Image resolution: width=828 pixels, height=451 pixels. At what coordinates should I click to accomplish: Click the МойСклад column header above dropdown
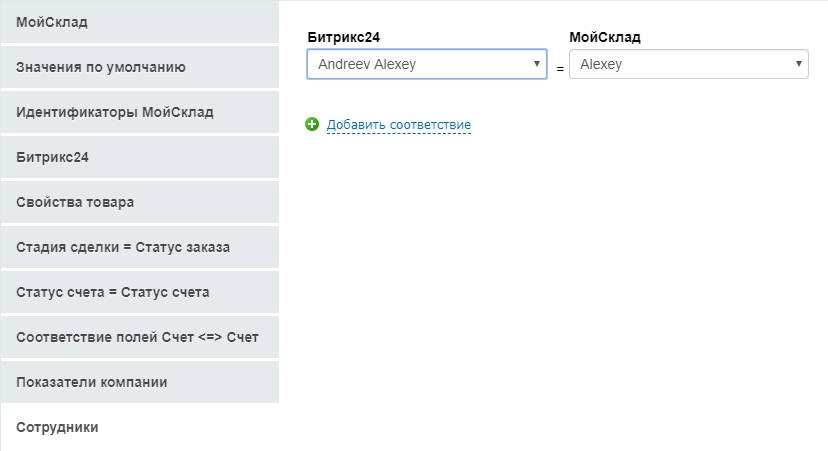pos(604,37)
